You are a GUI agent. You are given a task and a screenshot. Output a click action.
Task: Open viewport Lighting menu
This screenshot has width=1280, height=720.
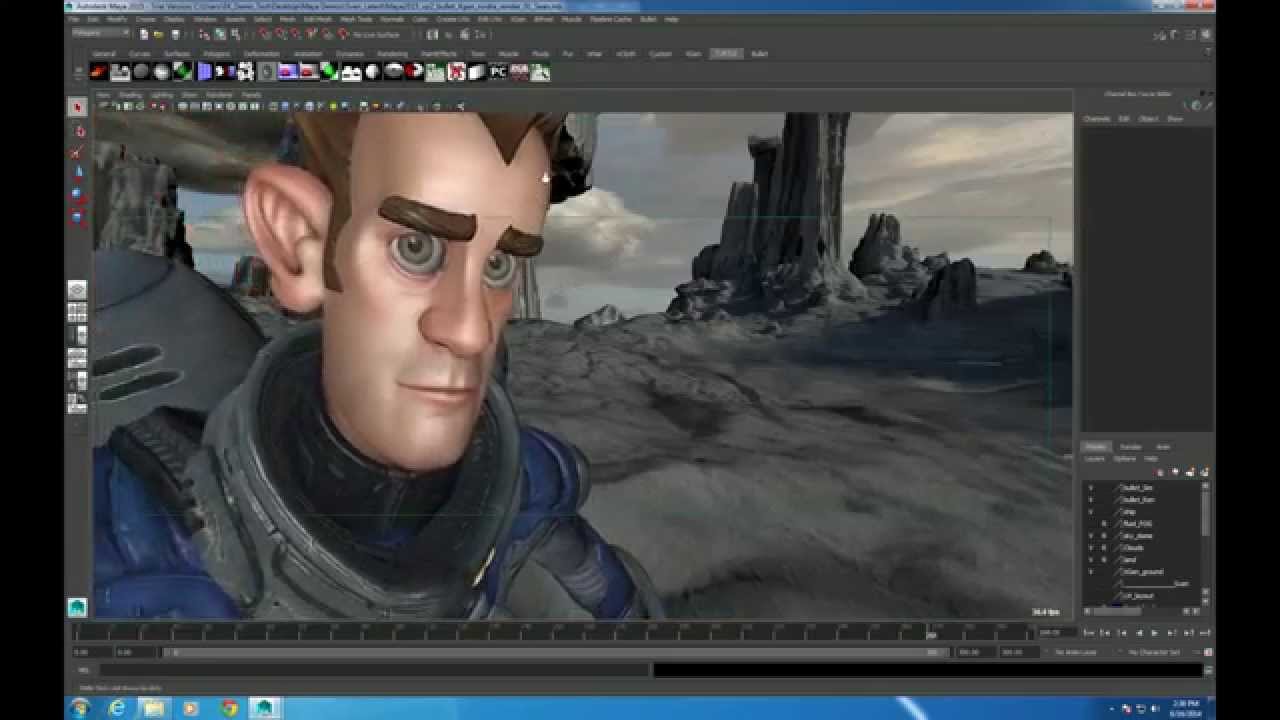[161, 95]
